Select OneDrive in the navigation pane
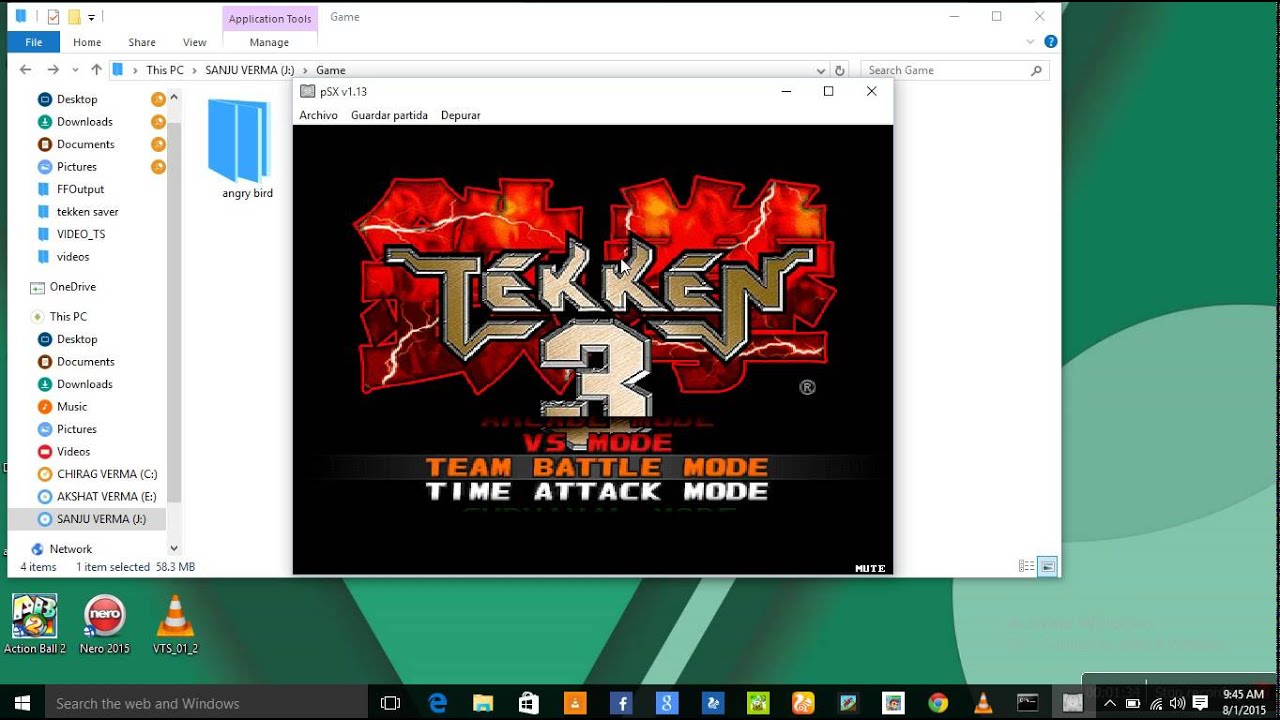The image size is (1280, 720). [72, 287]
